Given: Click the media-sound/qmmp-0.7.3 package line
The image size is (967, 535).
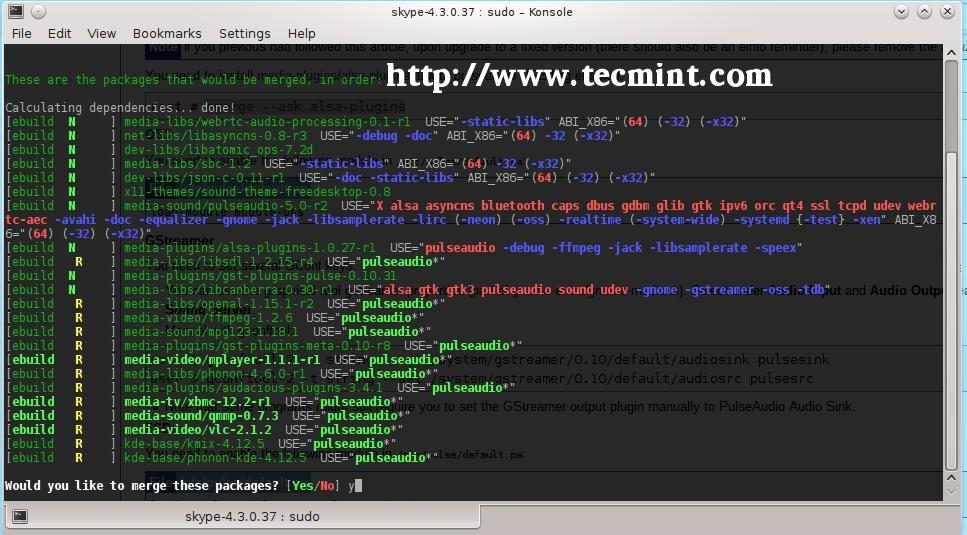Looking at the screenshot, I should click(208, 416).
